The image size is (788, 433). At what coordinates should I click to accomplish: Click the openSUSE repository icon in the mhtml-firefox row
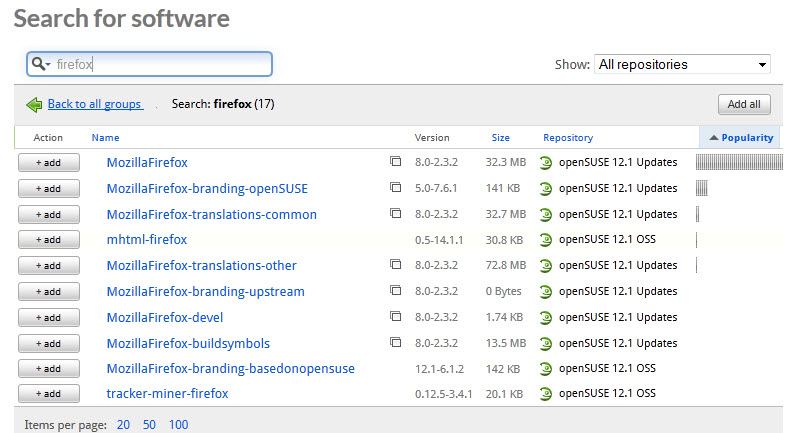click(x=546, y=240)
